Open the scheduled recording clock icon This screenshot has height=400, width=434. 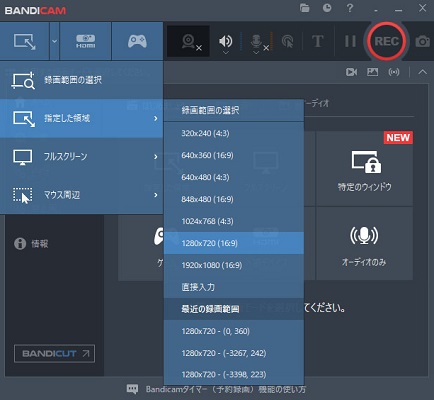pos(327,8)
